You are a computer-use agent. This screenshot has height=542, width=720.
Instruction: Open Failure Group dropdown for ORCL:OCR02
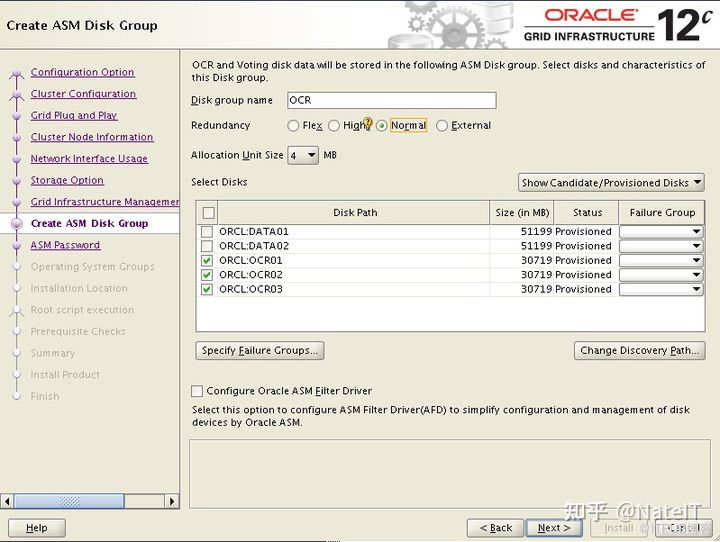tap(661, 275)
